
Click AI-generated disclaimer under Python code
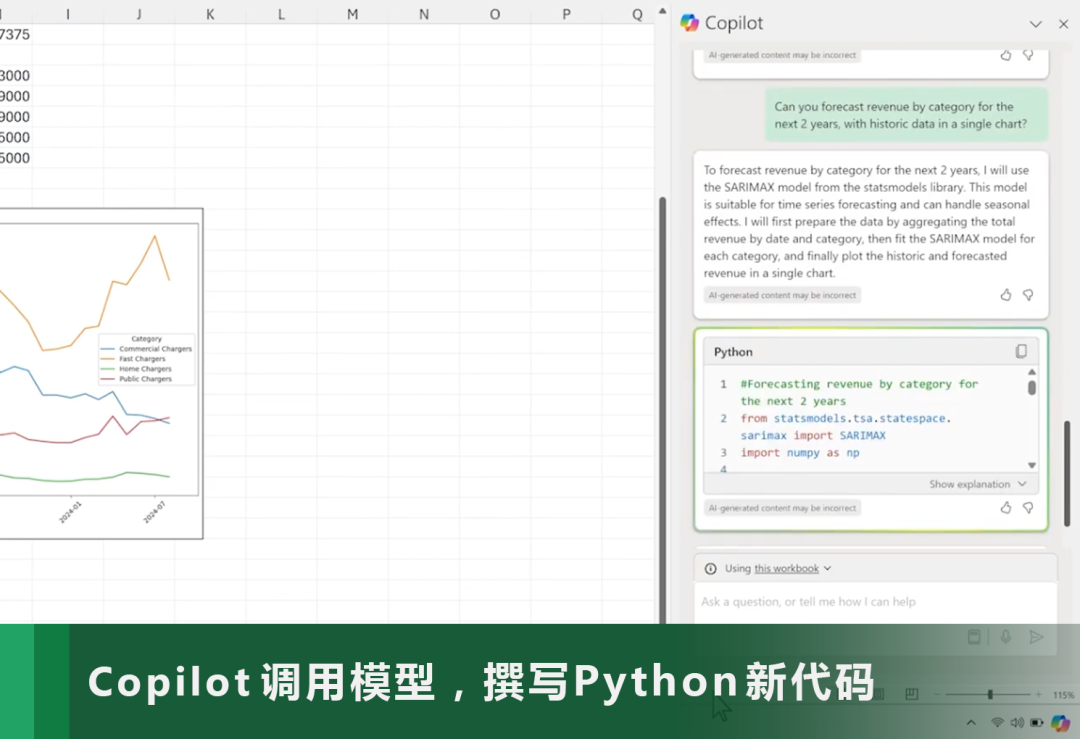point(782,508)
